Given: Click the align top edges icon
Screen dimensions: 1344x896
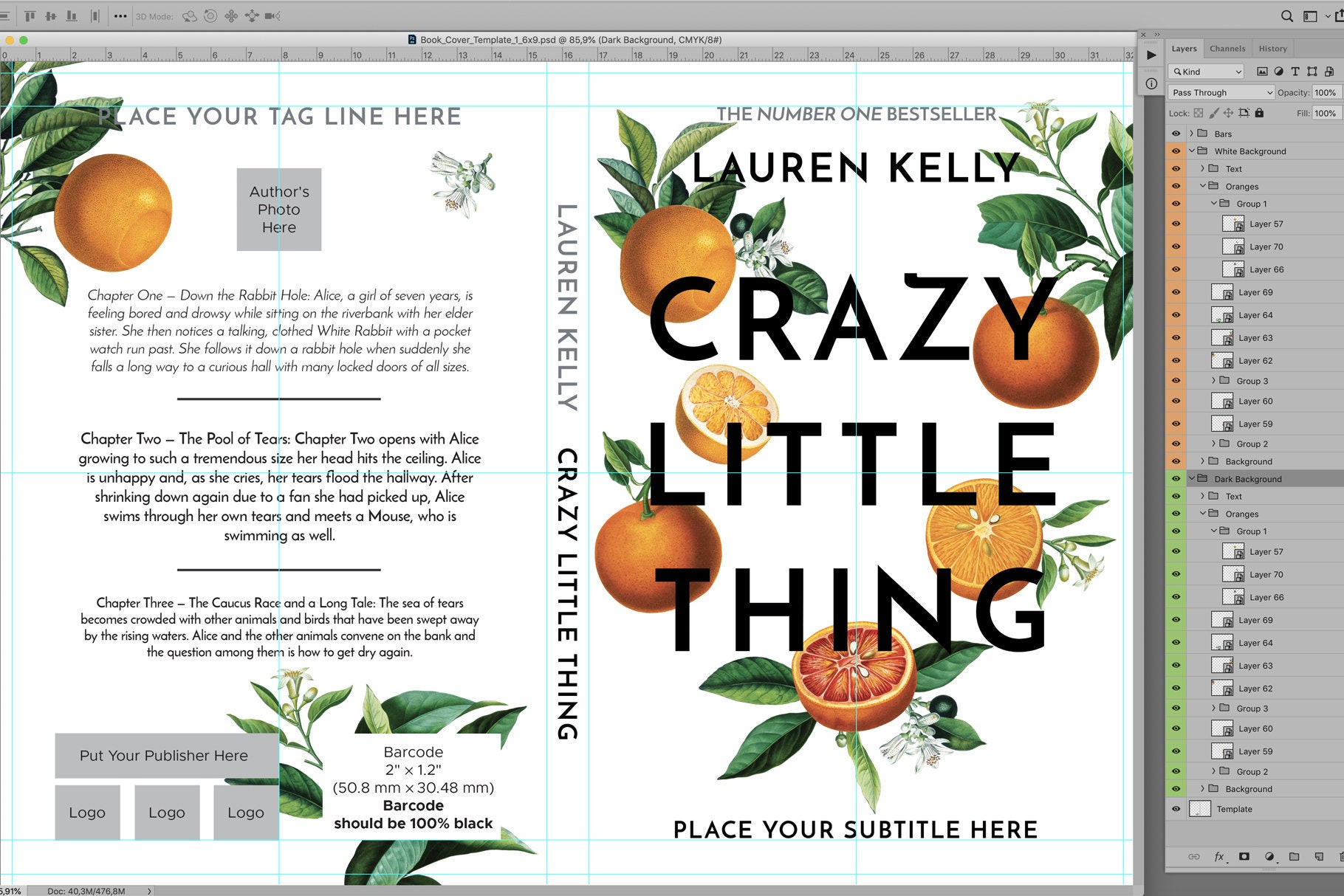Looking at the screenshot, I should tap(31, 15).
